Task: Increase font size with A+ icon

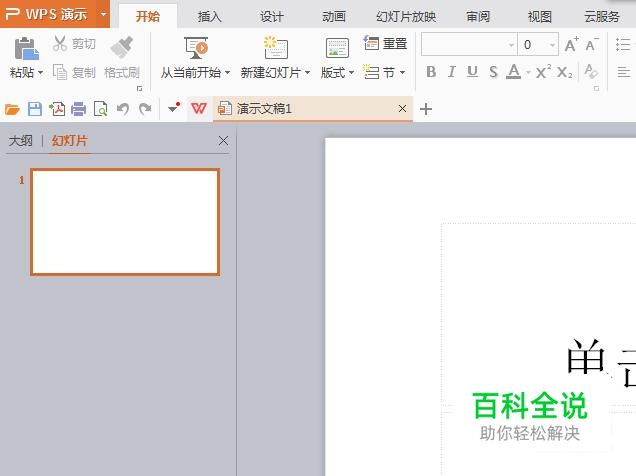Action: coord(571,44)
